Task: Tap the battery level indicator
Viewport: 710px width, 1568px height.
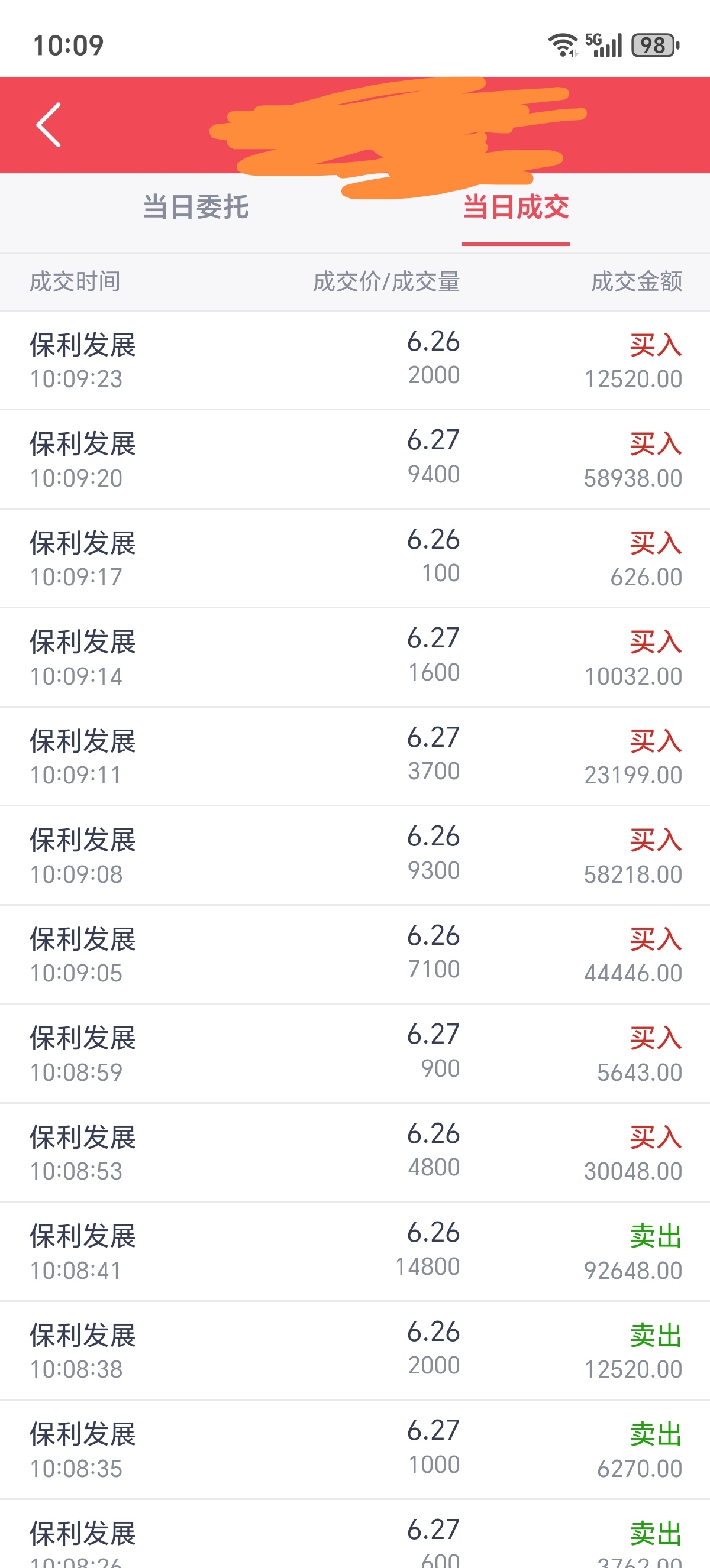Action: click(x=654, y=45)
